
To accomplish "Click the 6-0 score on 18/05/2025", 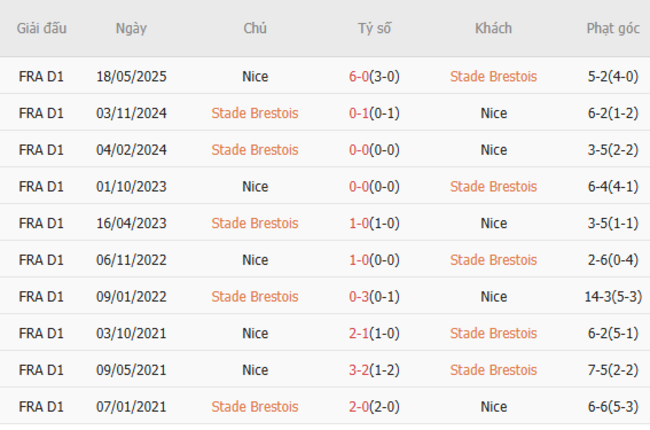I will coord(359,76).
